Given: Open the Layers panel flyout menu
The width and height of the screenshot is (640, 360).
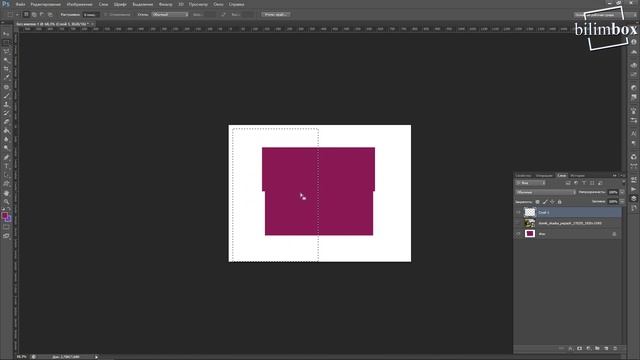Looking at the screenshot, I should [x=623, y=176].
